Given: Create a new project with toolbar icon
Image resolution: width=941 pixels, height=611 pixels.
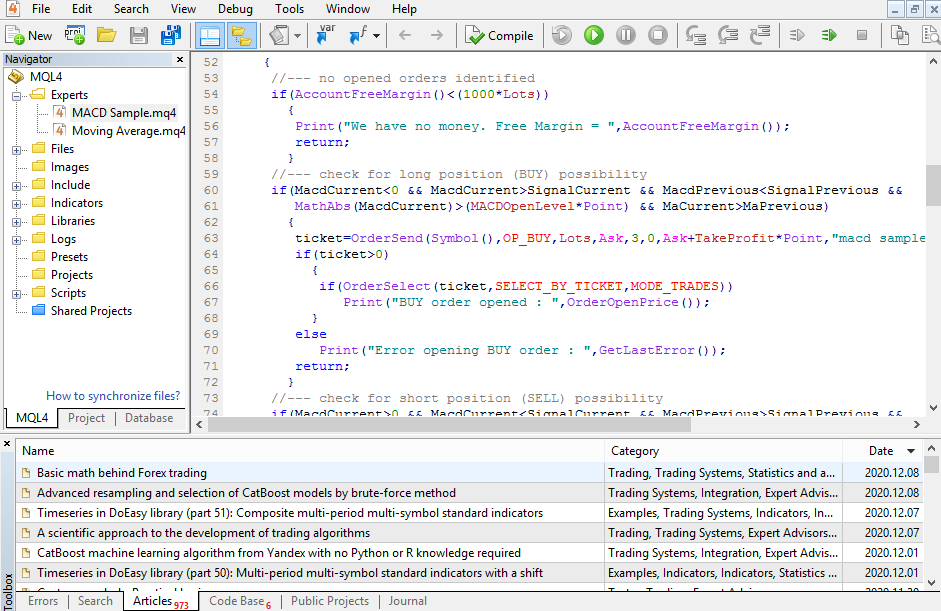Looking at the screenshot, I should (x=74, y=35).
